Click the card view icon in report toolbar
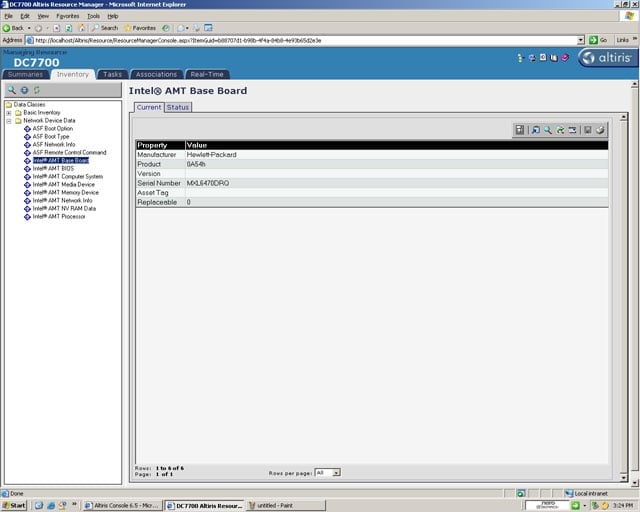Viewport: 640px width, 512px height. tap(572, 130)
